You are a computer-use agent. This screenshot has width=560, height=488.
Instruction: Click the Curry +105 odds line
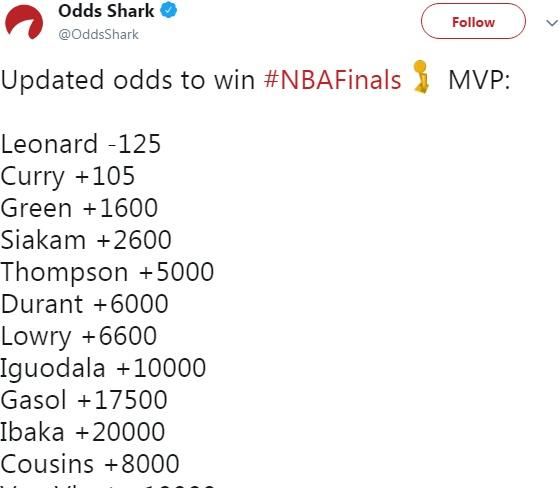coord(68,176)
